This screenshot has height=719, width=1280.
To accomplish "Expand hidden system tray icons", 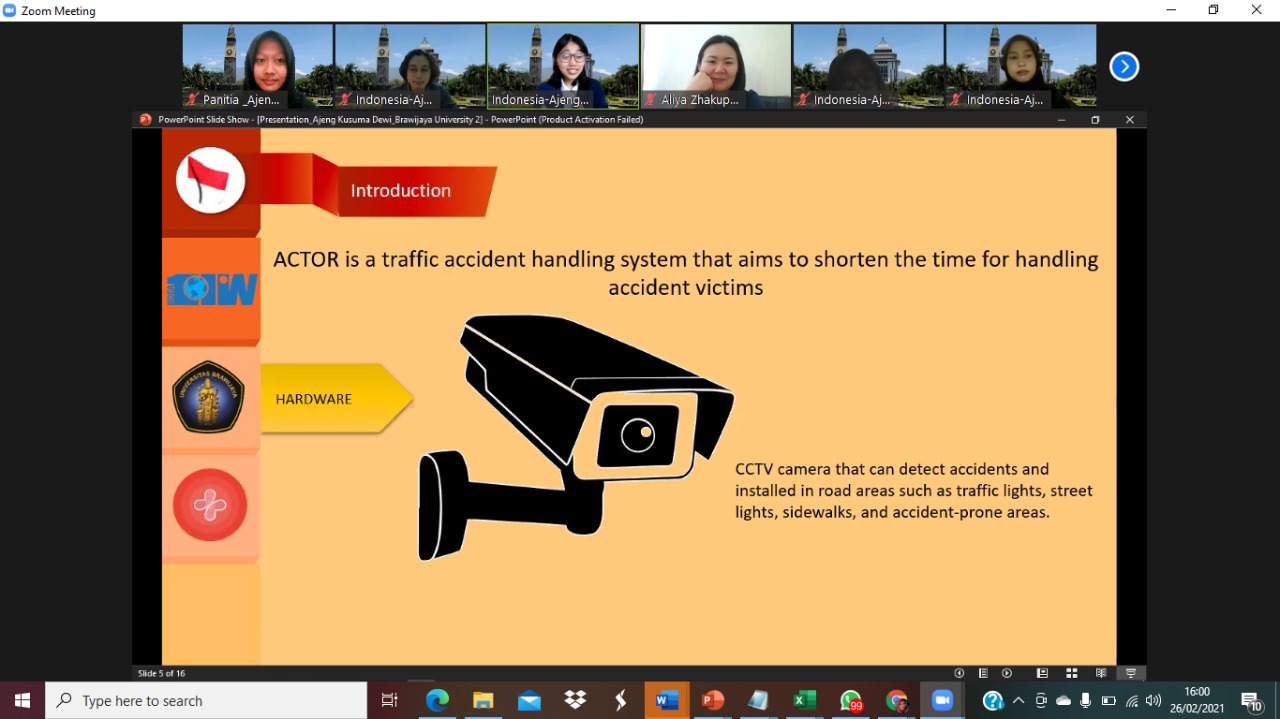I will [1018, 701].
